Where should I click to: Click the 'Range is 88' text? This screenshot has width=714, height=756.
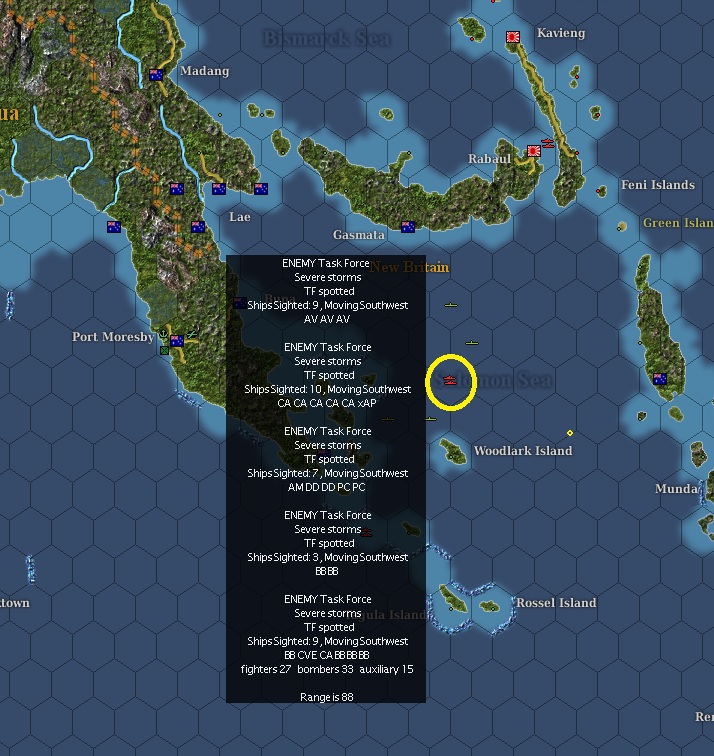tap(326, 697)
